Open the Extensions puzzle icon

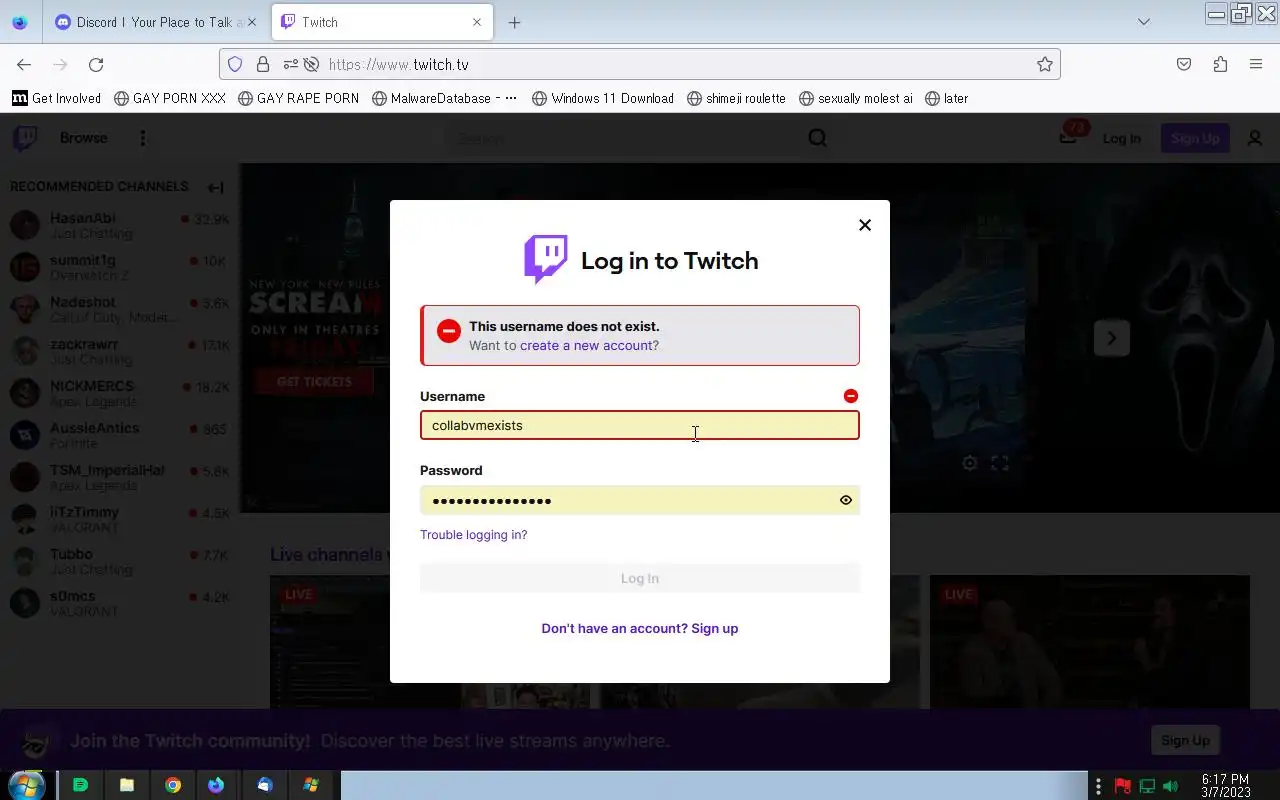click(x=1220, y=64)
